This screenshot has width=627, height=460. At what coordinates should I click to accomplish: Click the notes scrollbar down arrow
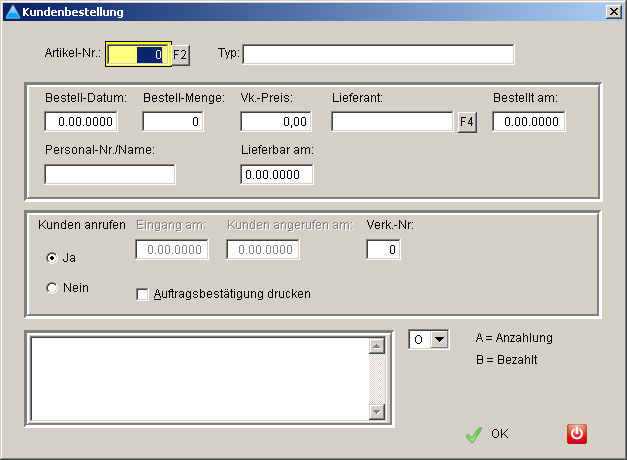pos(377,412)
